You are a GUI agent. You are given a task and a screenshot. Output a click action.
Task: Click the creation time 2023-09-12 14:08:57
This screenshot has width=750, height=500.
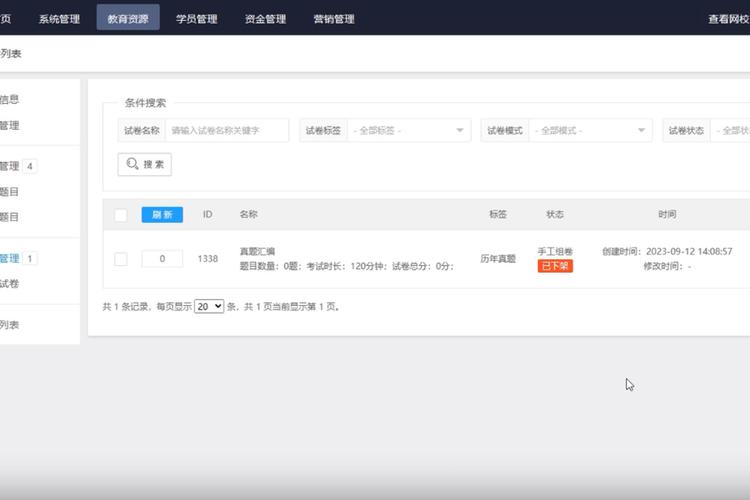click(689, 251)
